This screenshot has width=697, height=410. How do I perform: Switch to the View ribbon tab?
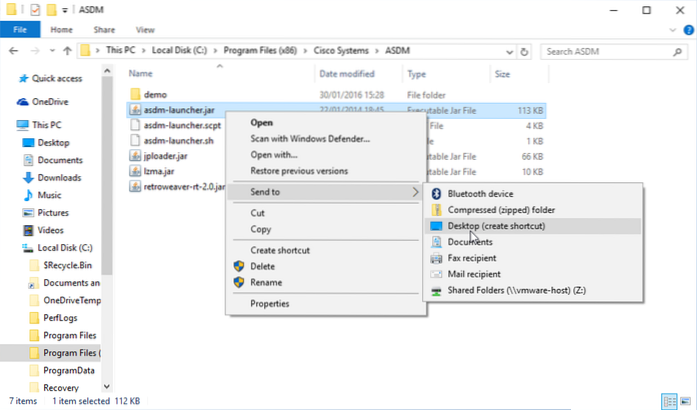(145, 30)
